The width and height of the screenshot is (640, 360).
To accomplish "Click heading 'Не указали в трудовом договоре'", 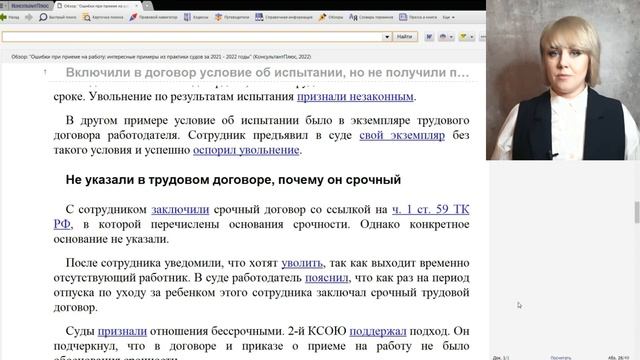I will click(233, 180).
